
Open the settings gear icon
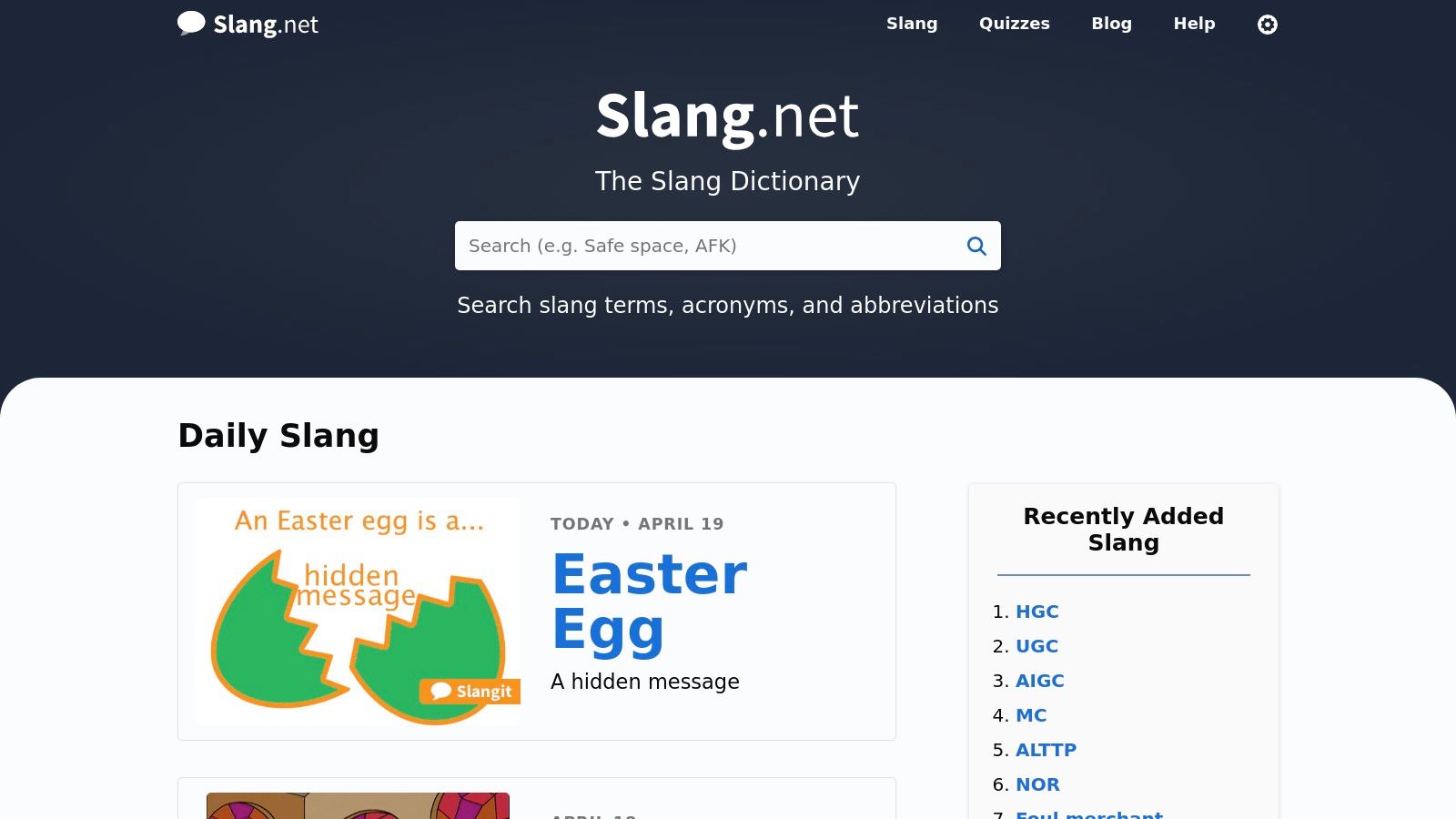1267,25
